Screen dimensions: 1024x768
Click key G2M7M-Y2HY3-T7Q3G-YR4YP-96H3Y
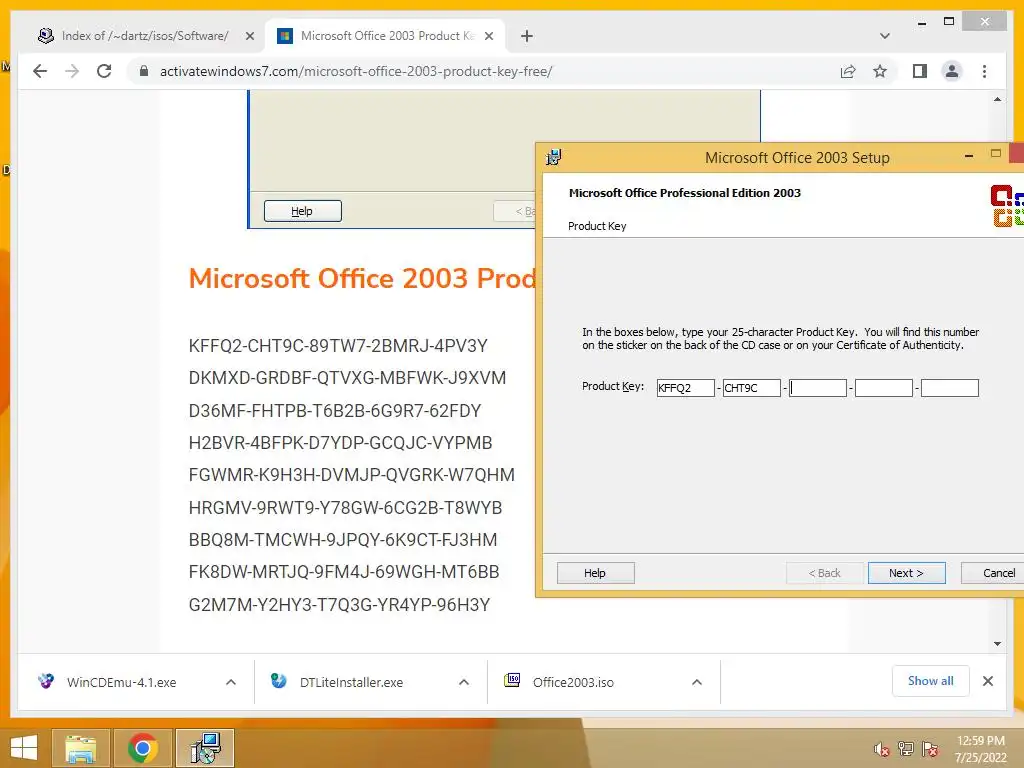[339, 605]
